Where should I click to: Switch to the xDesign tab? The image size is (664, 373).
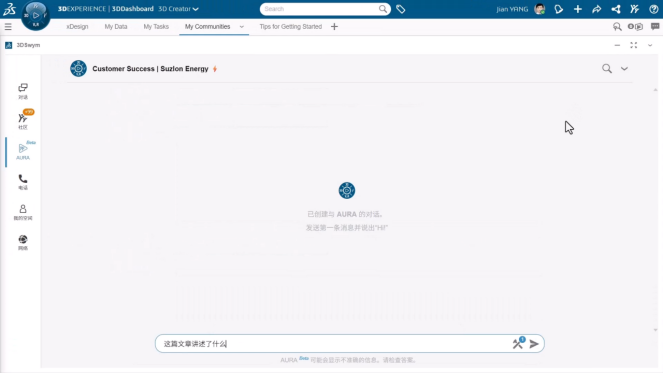[x=77, y=27]
